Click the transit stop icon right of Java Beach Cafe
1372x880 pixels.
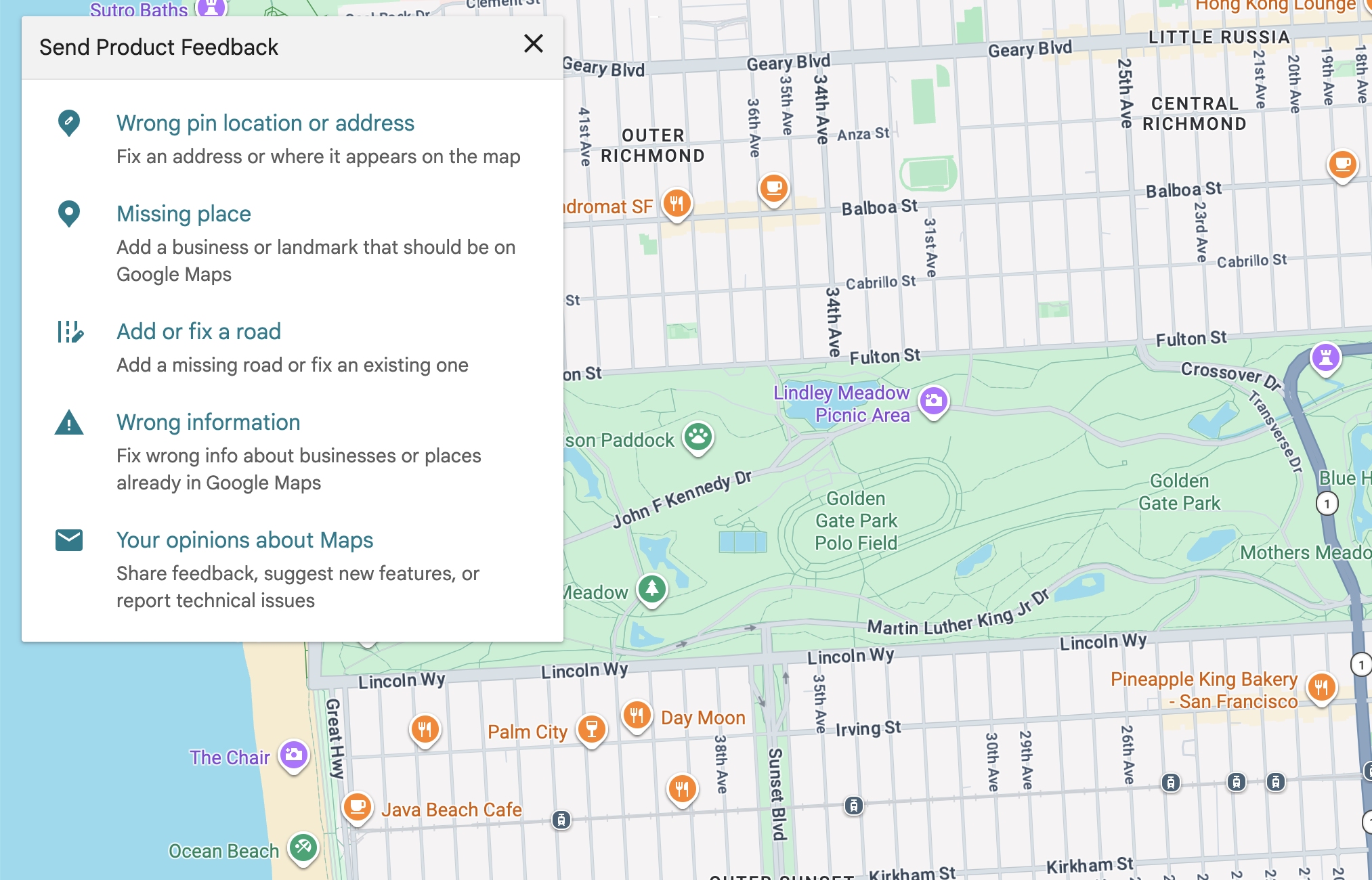[561, 820]
